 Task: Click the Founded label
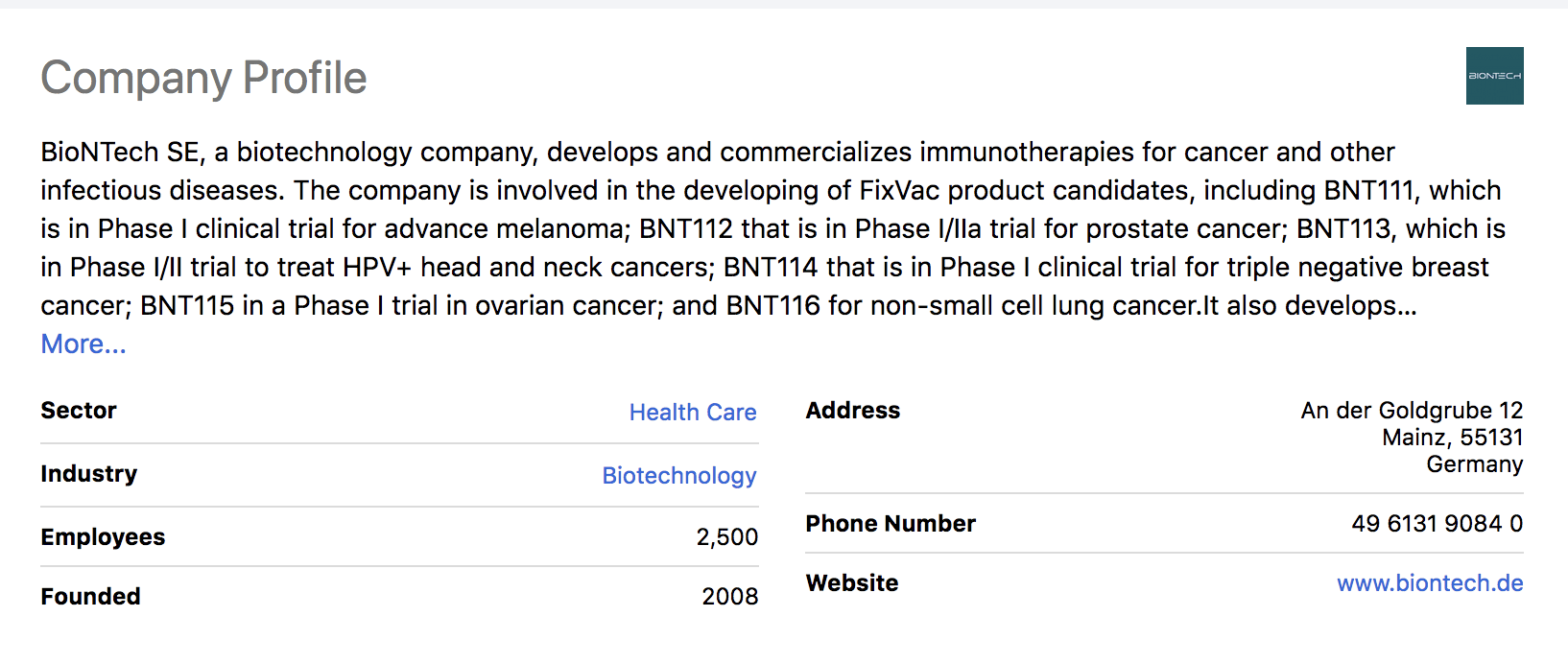[x=90, y=597]
